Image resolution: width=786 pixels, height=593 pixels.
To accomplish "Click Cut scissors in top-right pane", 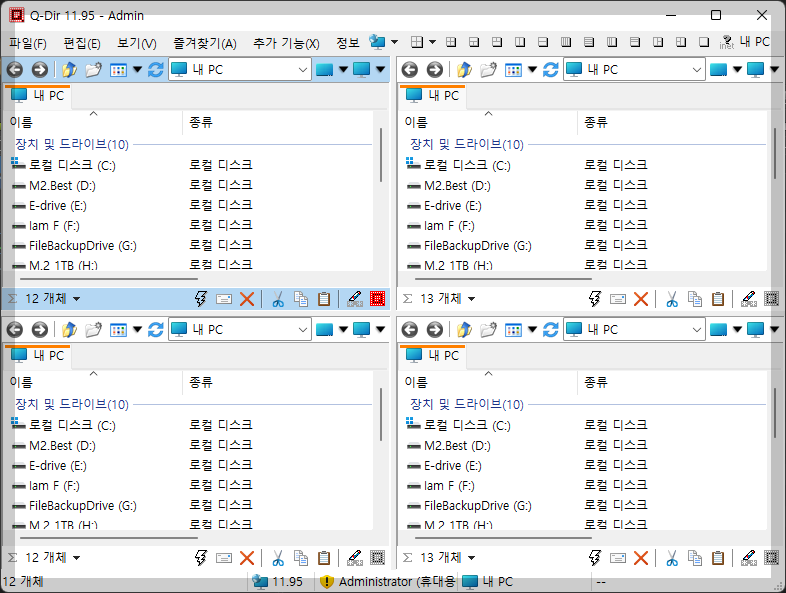I will click(x=672, y=299).
